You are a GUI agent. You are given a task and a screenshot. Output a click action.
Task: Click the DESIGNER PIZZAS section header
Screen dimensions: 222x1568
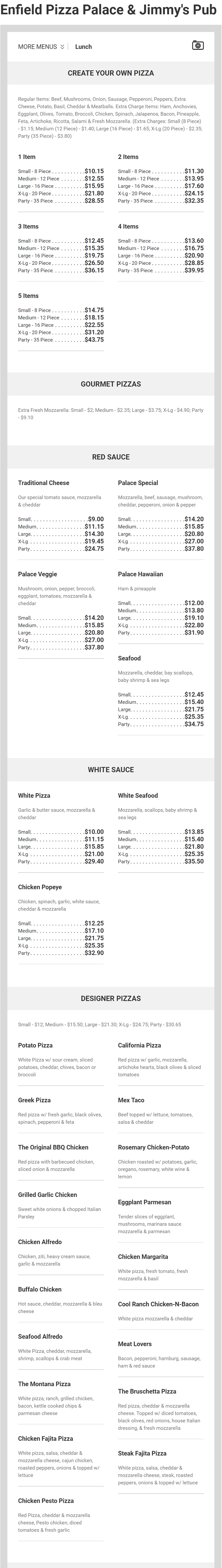coord(111,998)
